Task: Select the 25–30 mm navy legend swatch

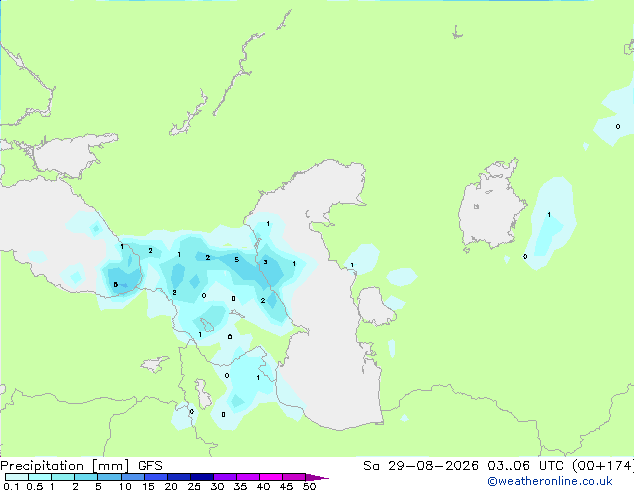Action: tap(202, 477)
